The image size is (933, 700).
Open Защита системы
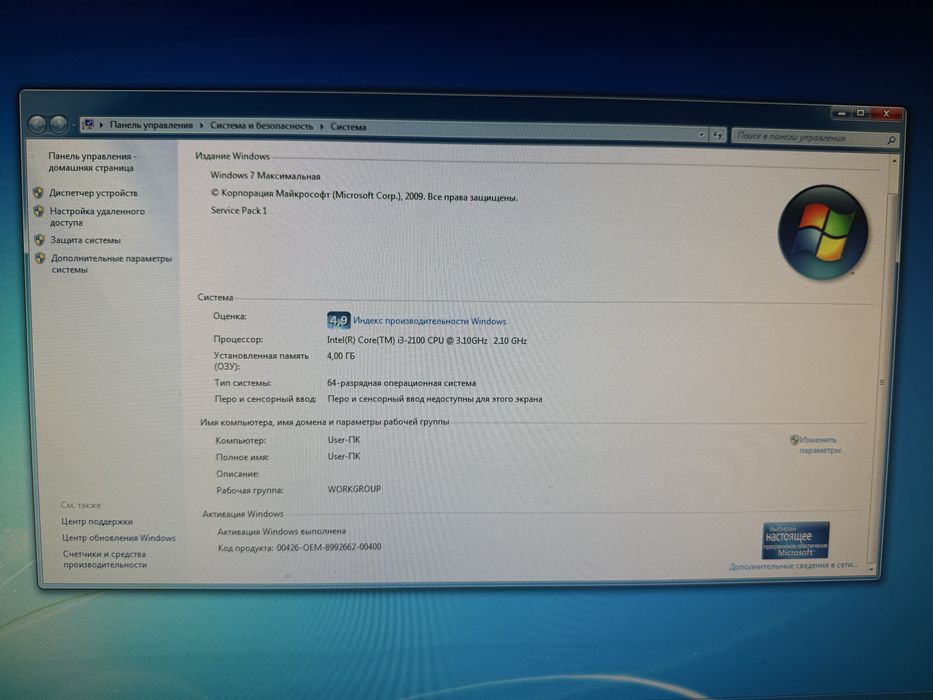click(85, 240)
